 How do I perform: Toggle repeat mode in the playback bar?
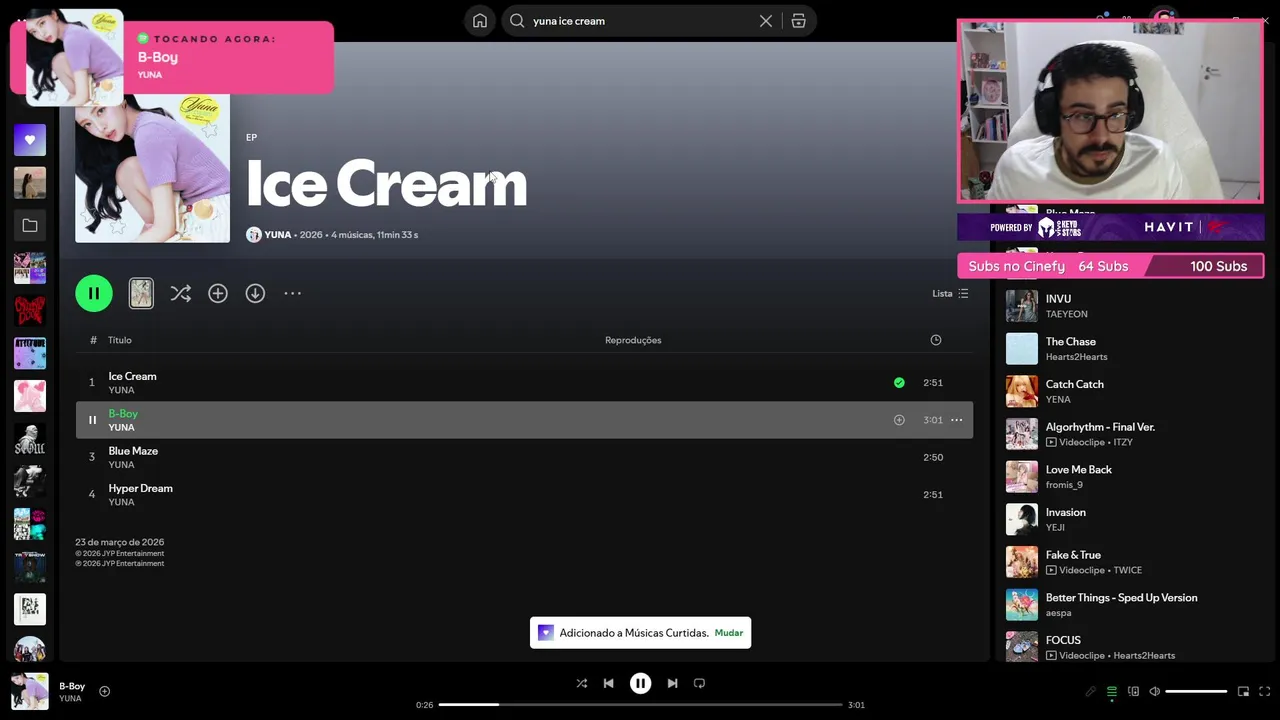pos(699,683)
